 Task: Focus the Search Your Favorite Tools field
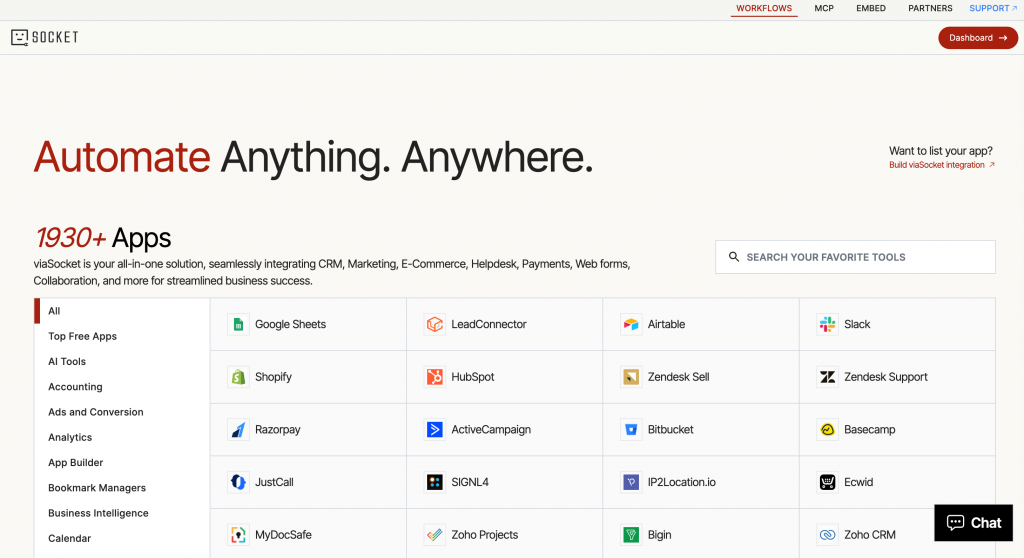click(856, 257)
